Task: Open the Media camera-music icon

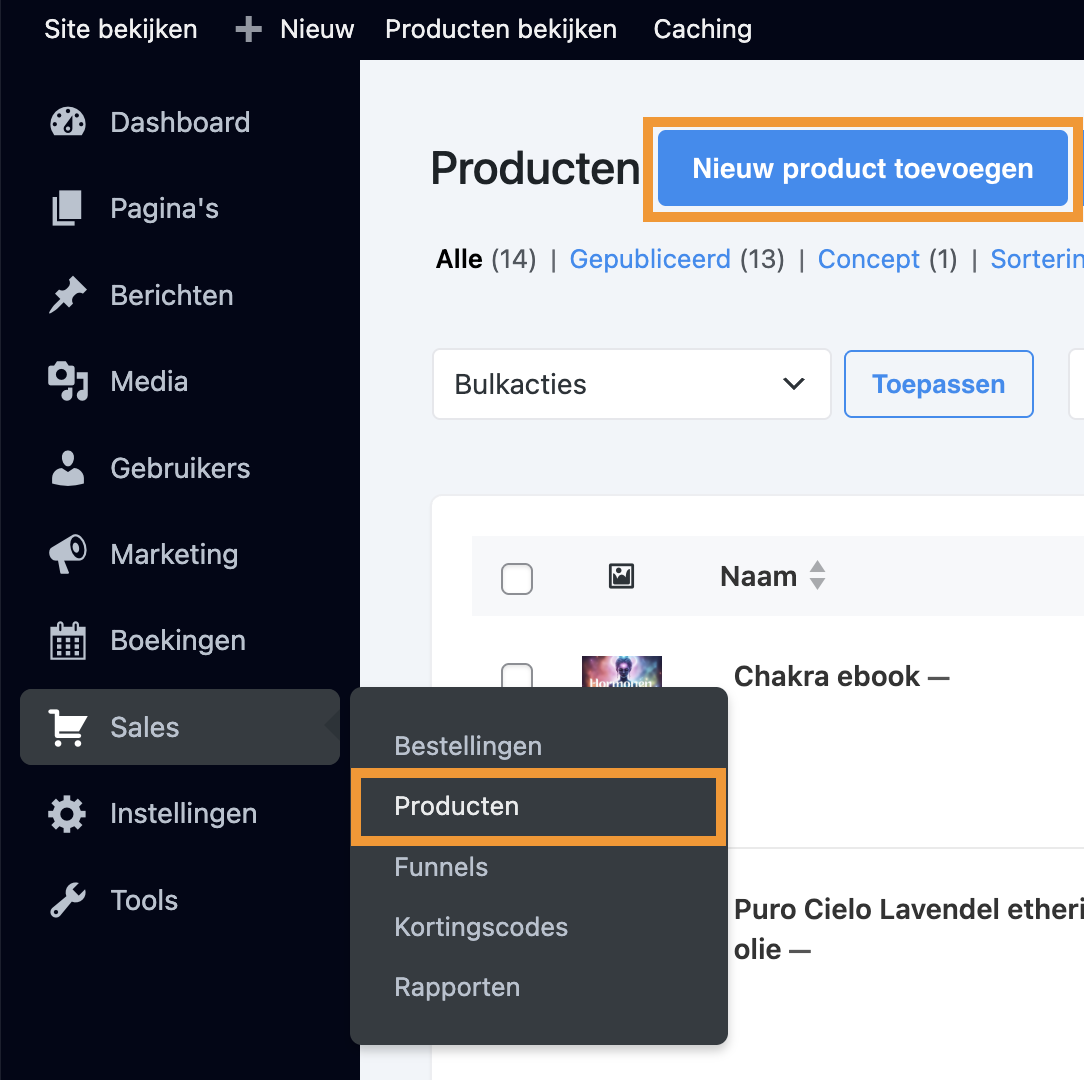Action: pos(68,382)
